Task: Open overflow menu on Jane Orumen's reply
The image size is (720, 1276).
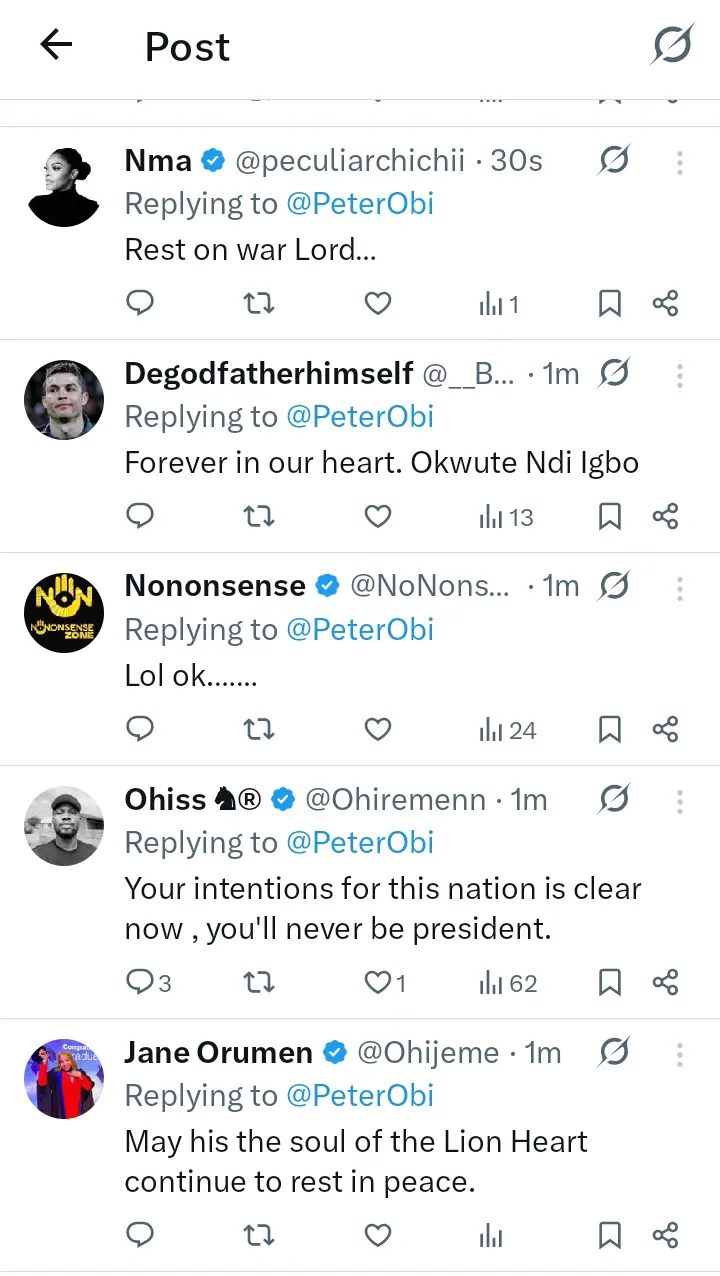Action: coord(679,1054)
